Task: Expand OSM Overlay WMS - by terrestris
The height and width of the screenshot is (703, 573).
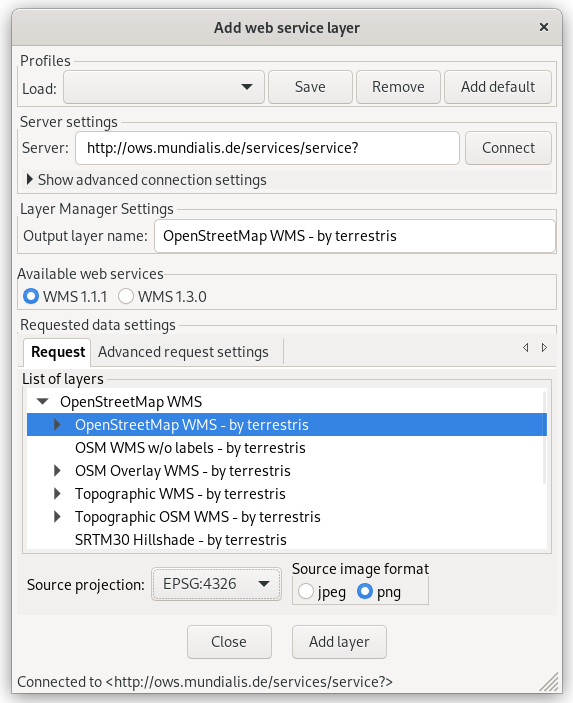Action: point(57,471)
